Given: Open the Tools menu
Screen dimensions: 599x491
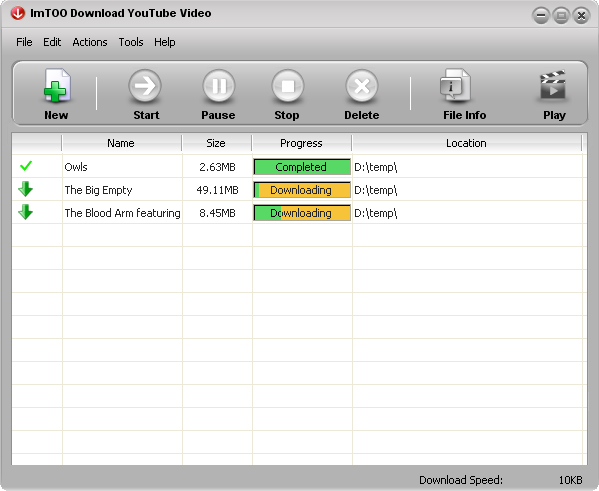Looking at the screenshot, I should 131,42.
